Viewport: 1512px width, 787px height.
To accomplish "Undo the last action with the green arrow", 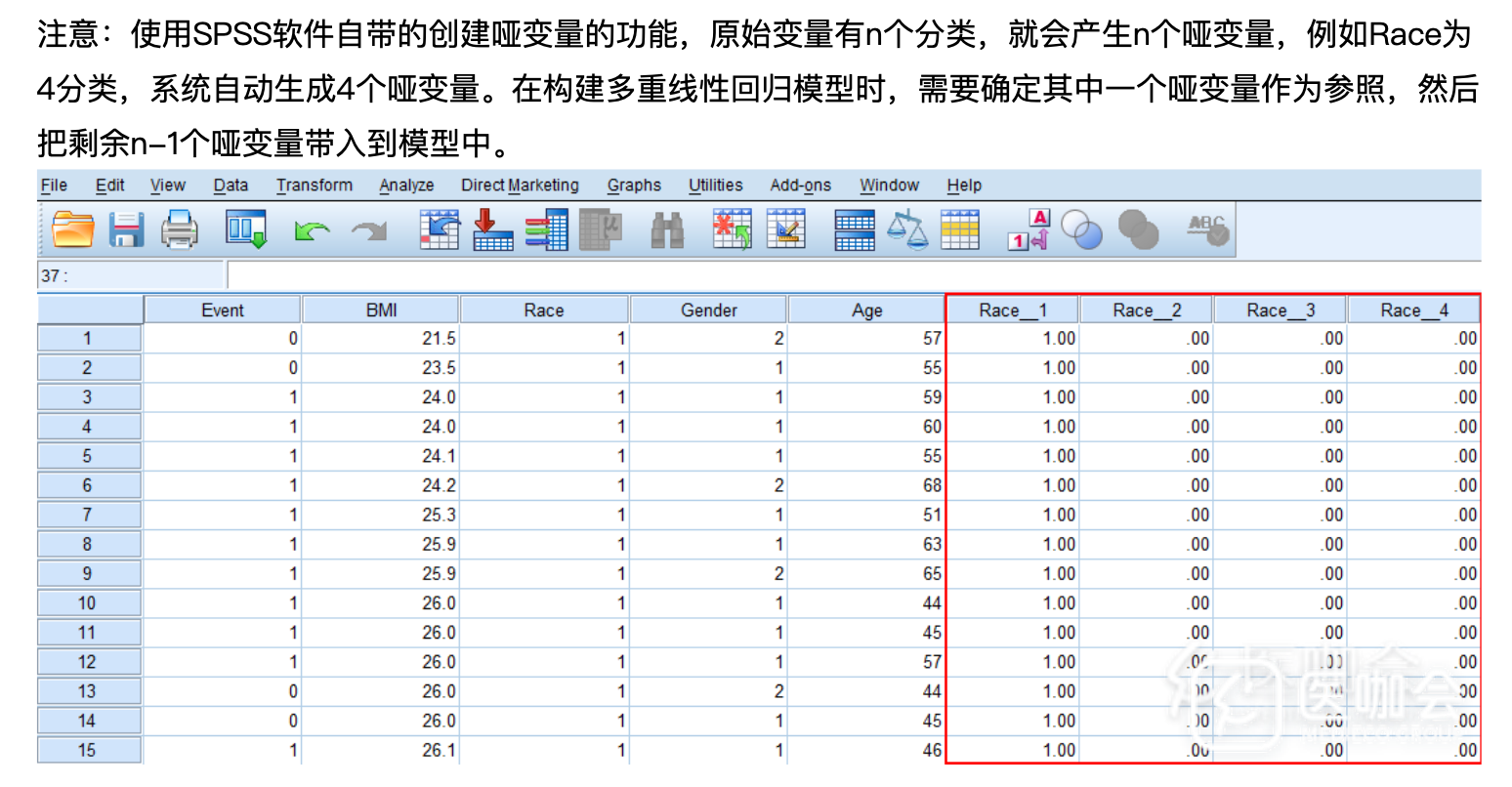I will (x=312, y=230).
